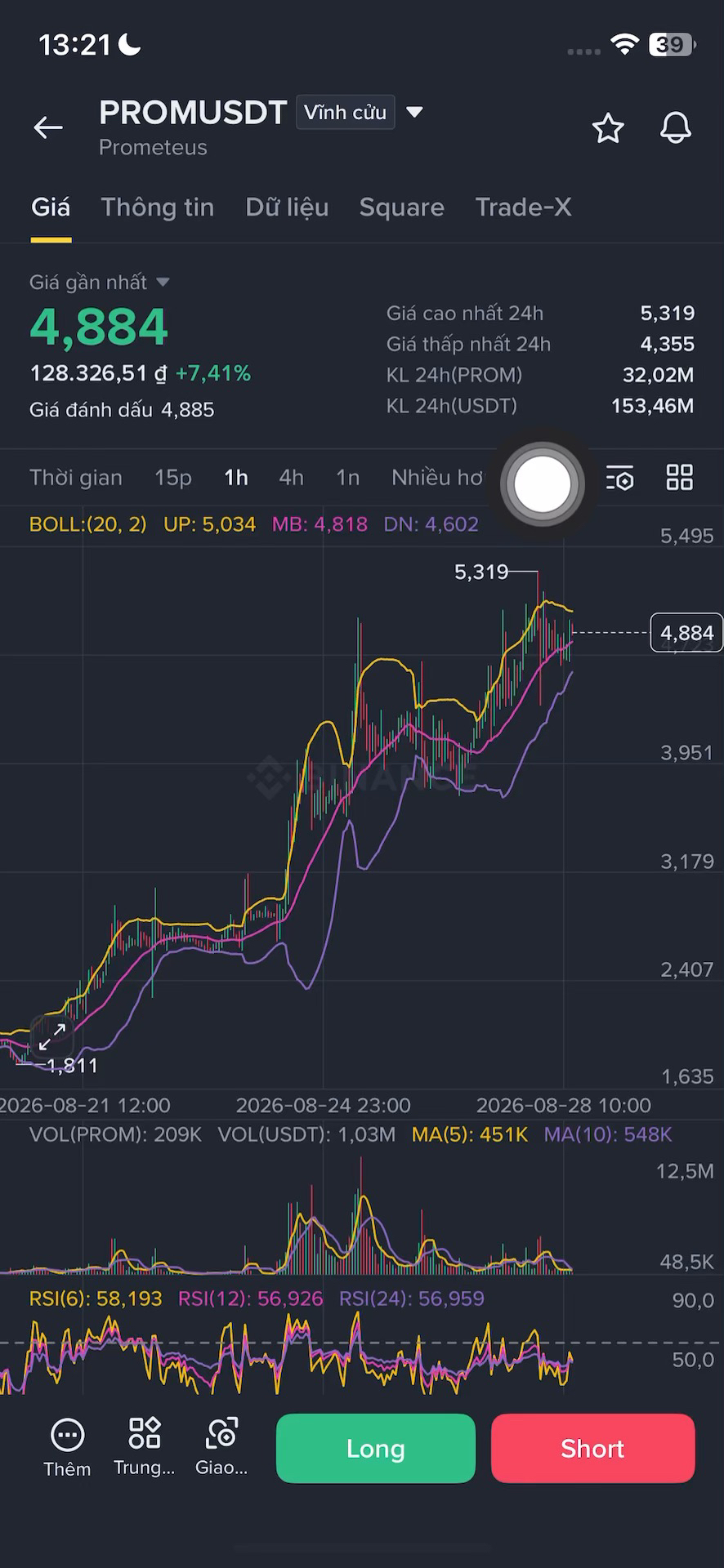Expand chart to fullscreen with arrows icon
This screenshot has width=724, height=1568.
click(x=52, y=1037)
